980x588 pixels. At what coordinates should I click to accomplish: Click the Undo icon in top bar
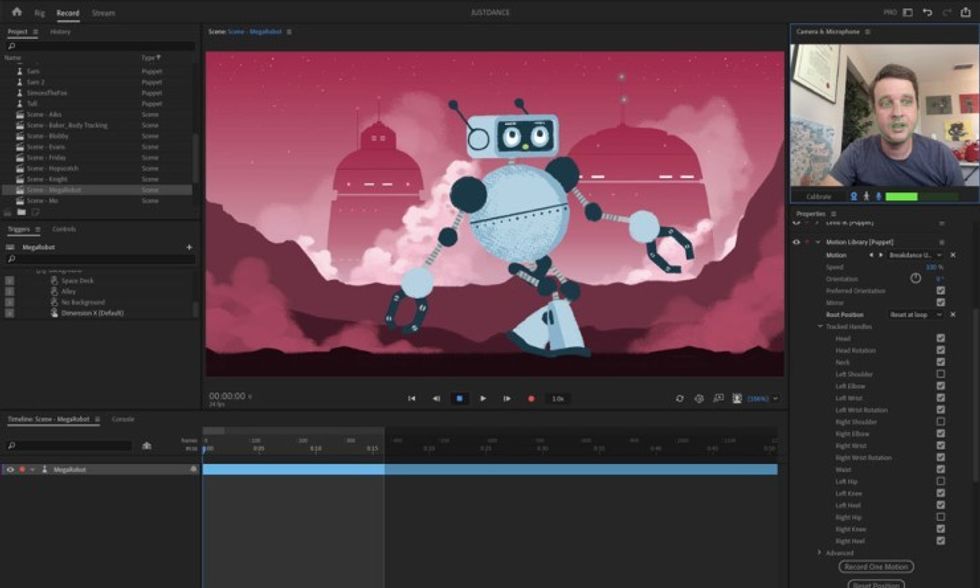pos(928,12)
